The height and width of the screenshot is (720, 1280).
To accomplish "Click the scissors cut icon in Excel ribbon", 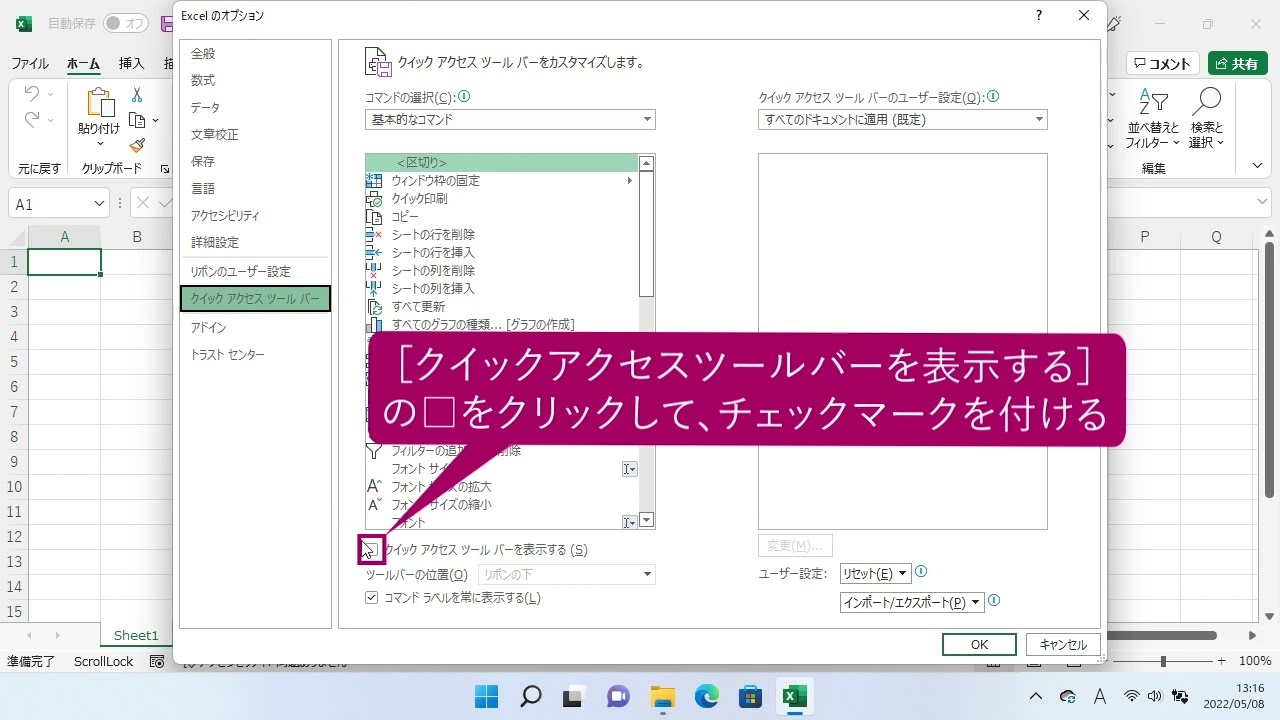I will (137, 95).
